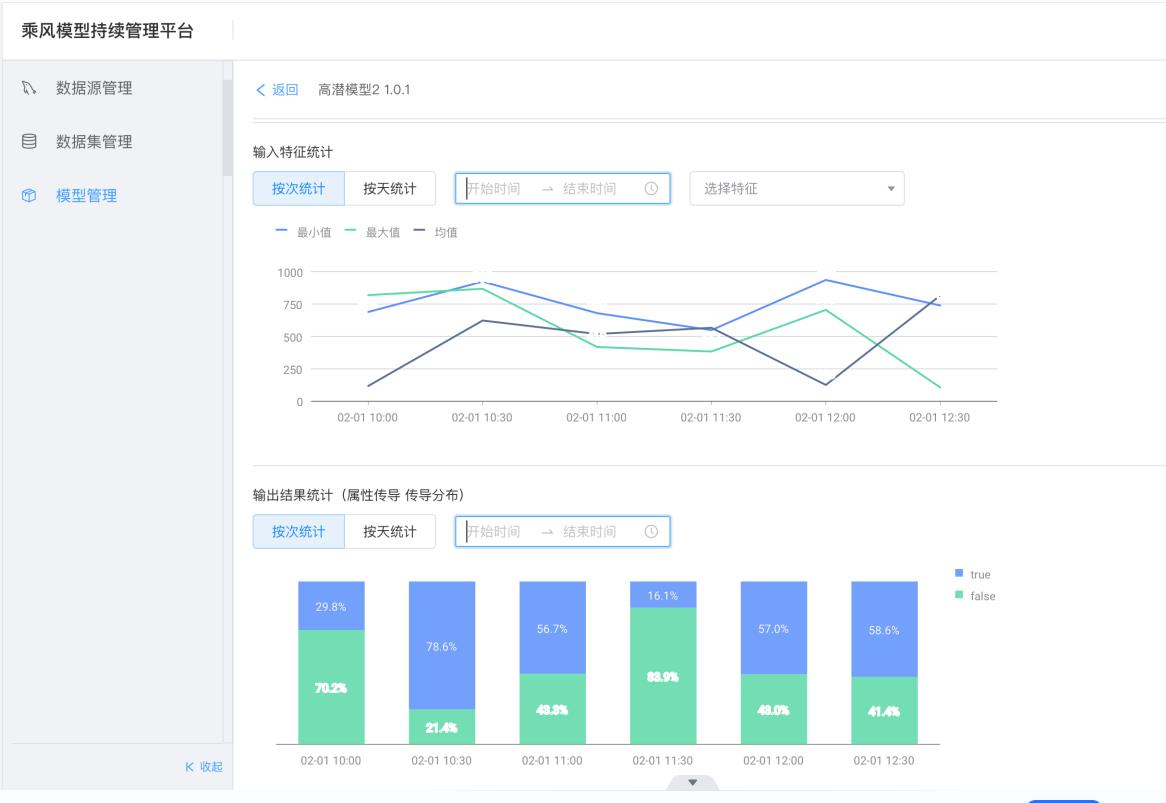Select 按次统计 in output result statistics
Image resolution: width=1166 pixels, height=803 pixels.
pyautogui.click(x=298, y=532)
